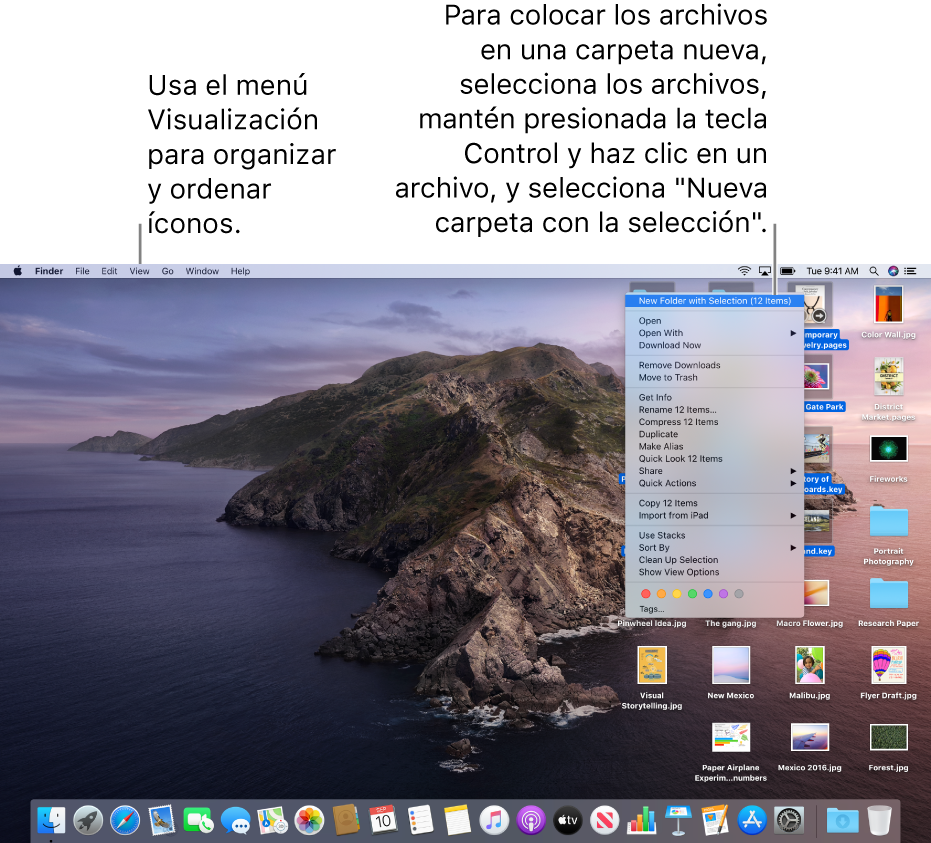Open the View menu in menu bar
This screenshot has height=843, width=931.
click(140, 271)
